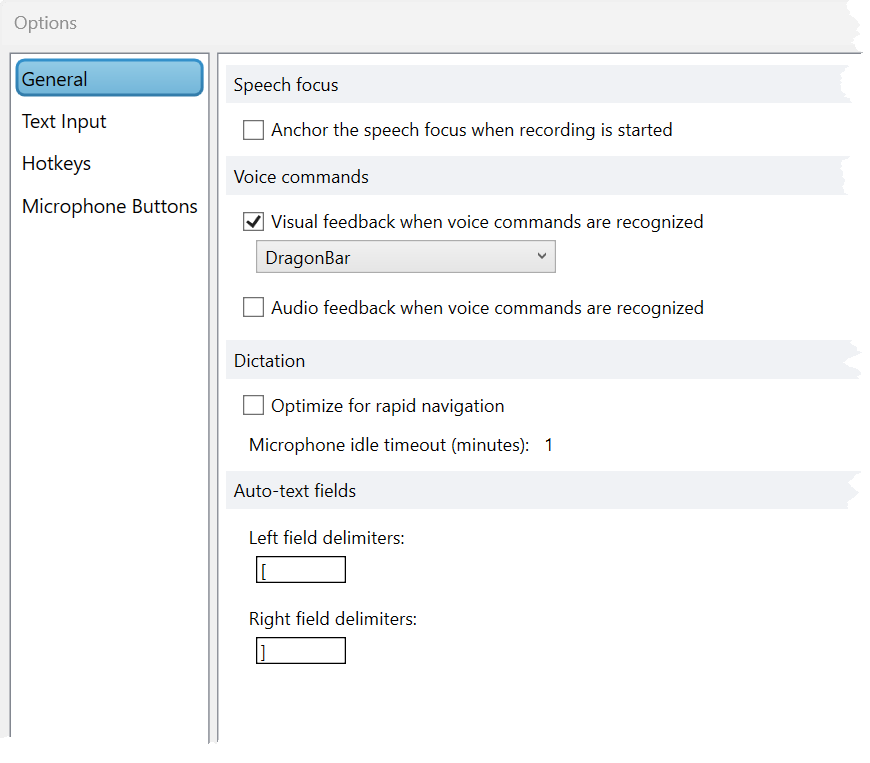The width and height of the screenshot is (870, 763).
Task: Expand the DragonBar visual feedback dropdown
Action: tap(405, 258)
